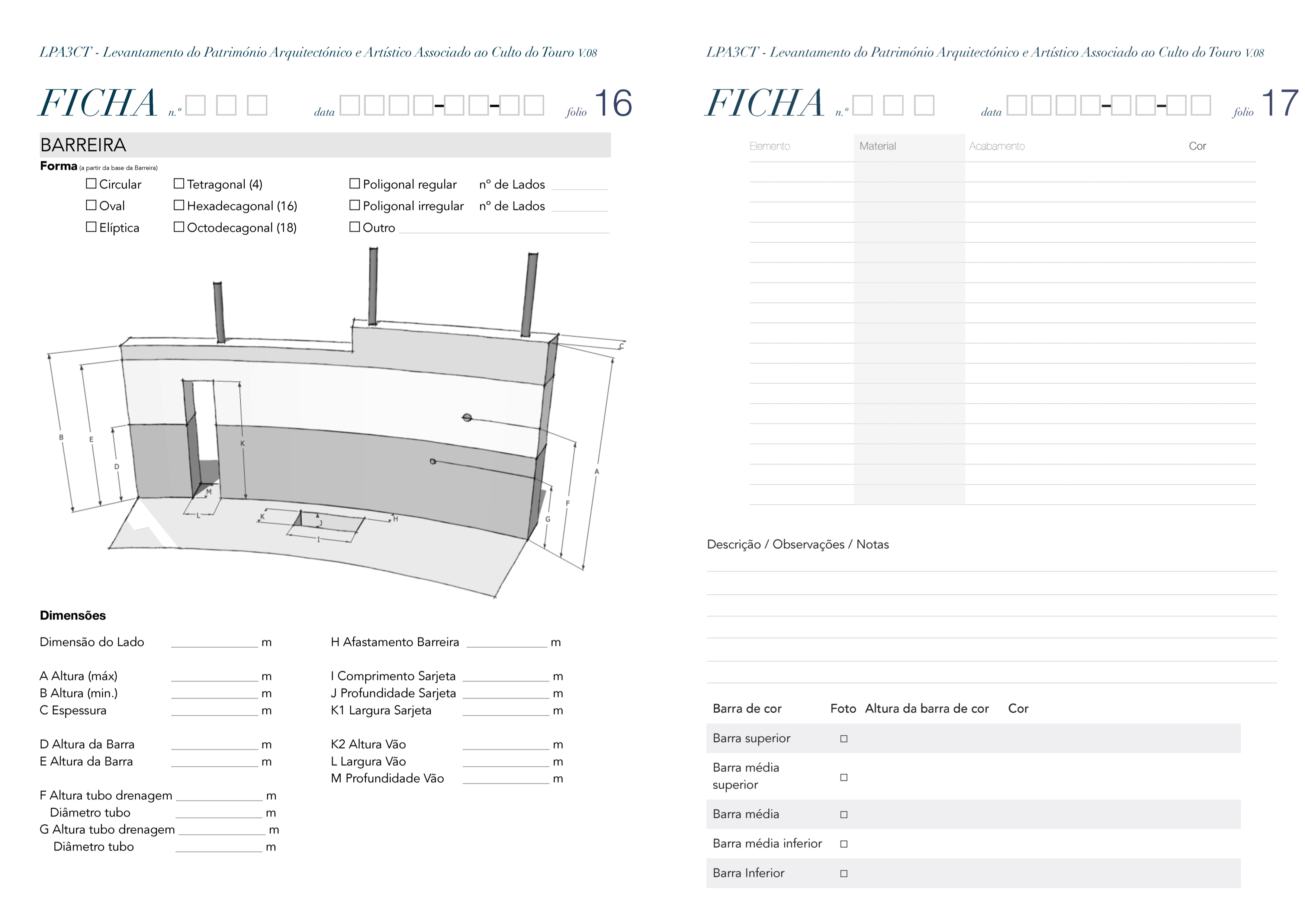The width and height of the screenshot is (1305, 924).
Task: Click the nº de Lados field for Poligonal regular
Action: click(580, 185)
